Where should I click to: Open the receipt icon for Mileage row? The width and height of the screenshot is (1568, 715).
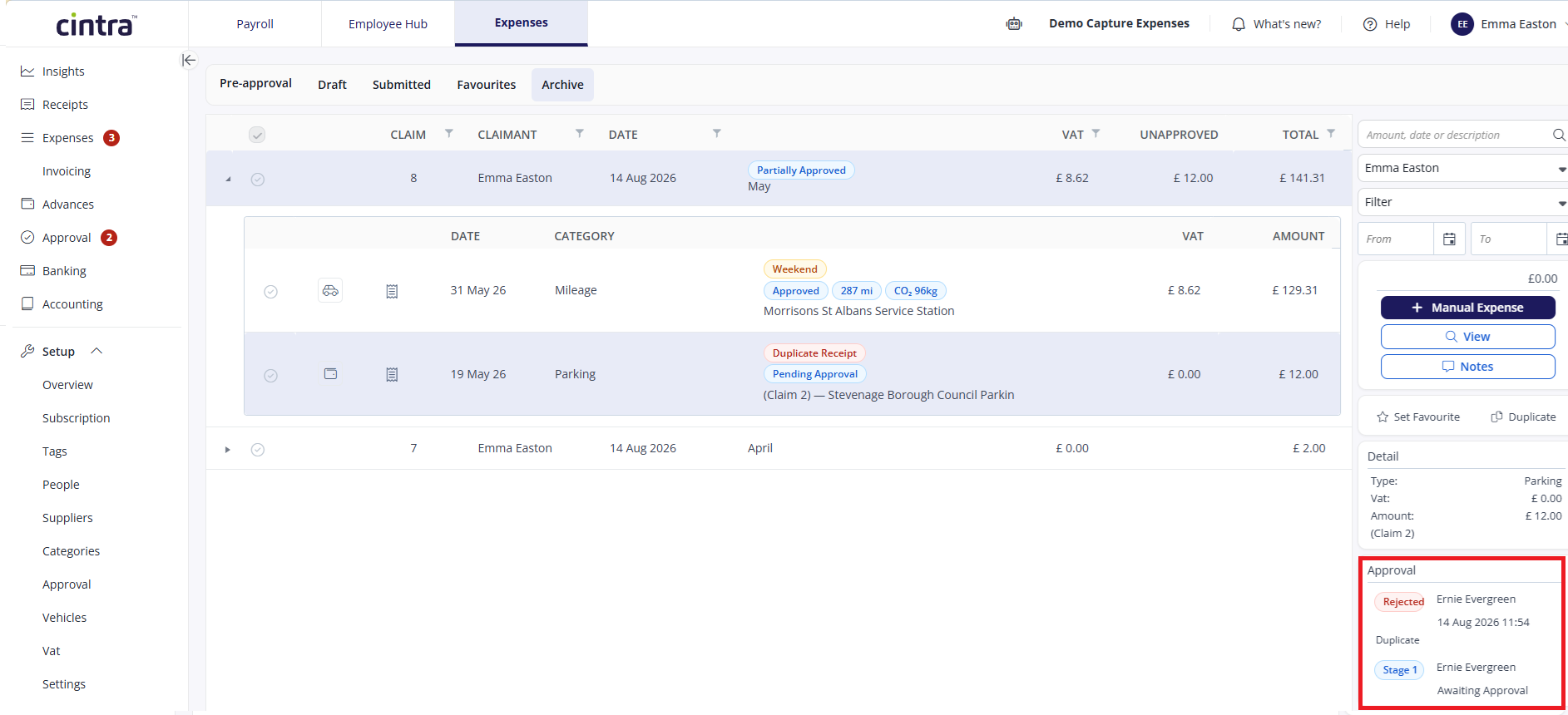[392, 291]
